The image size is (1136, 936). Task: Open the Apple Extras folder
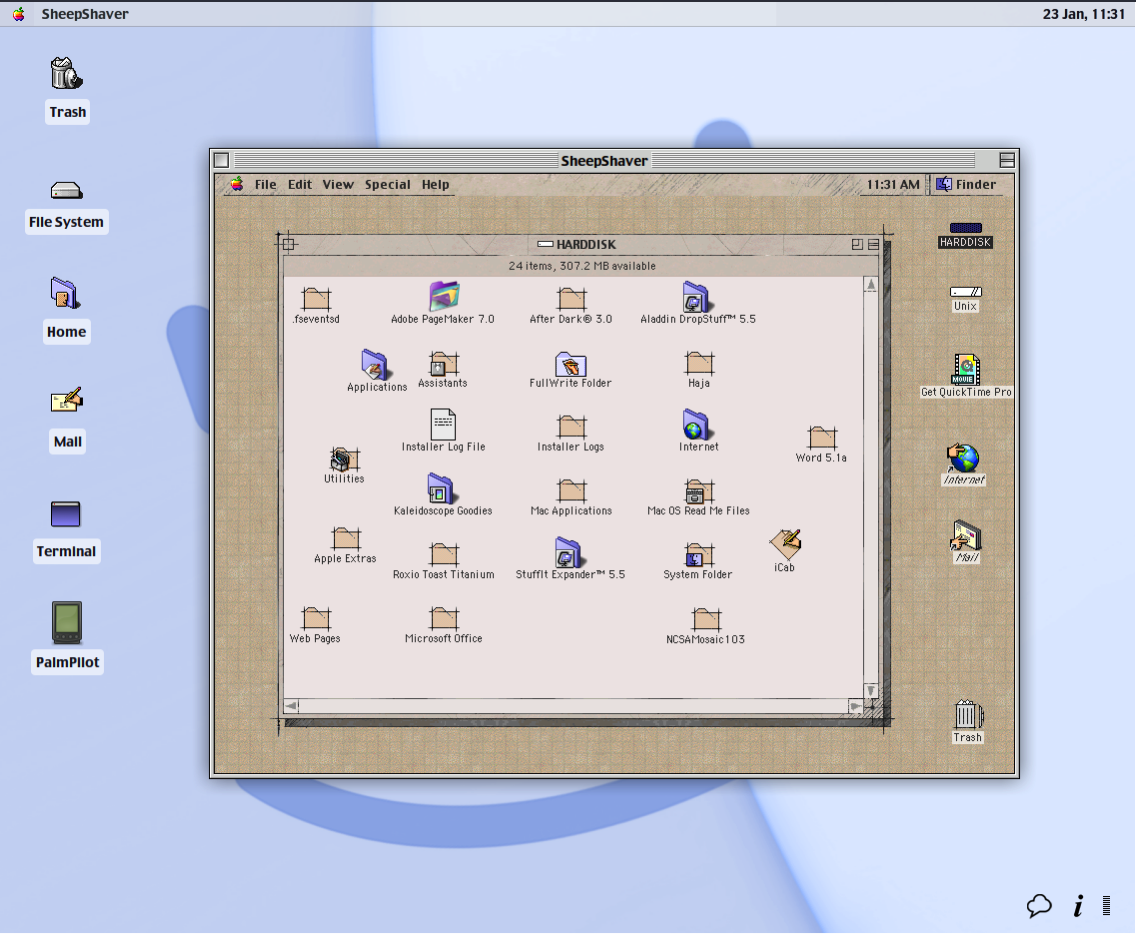[x=346, y=538]
